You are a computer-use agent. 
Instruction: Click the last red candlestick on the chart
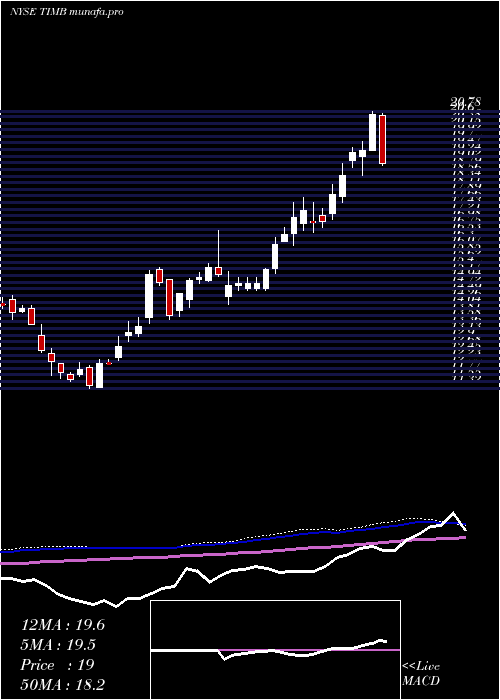(382, 140)
